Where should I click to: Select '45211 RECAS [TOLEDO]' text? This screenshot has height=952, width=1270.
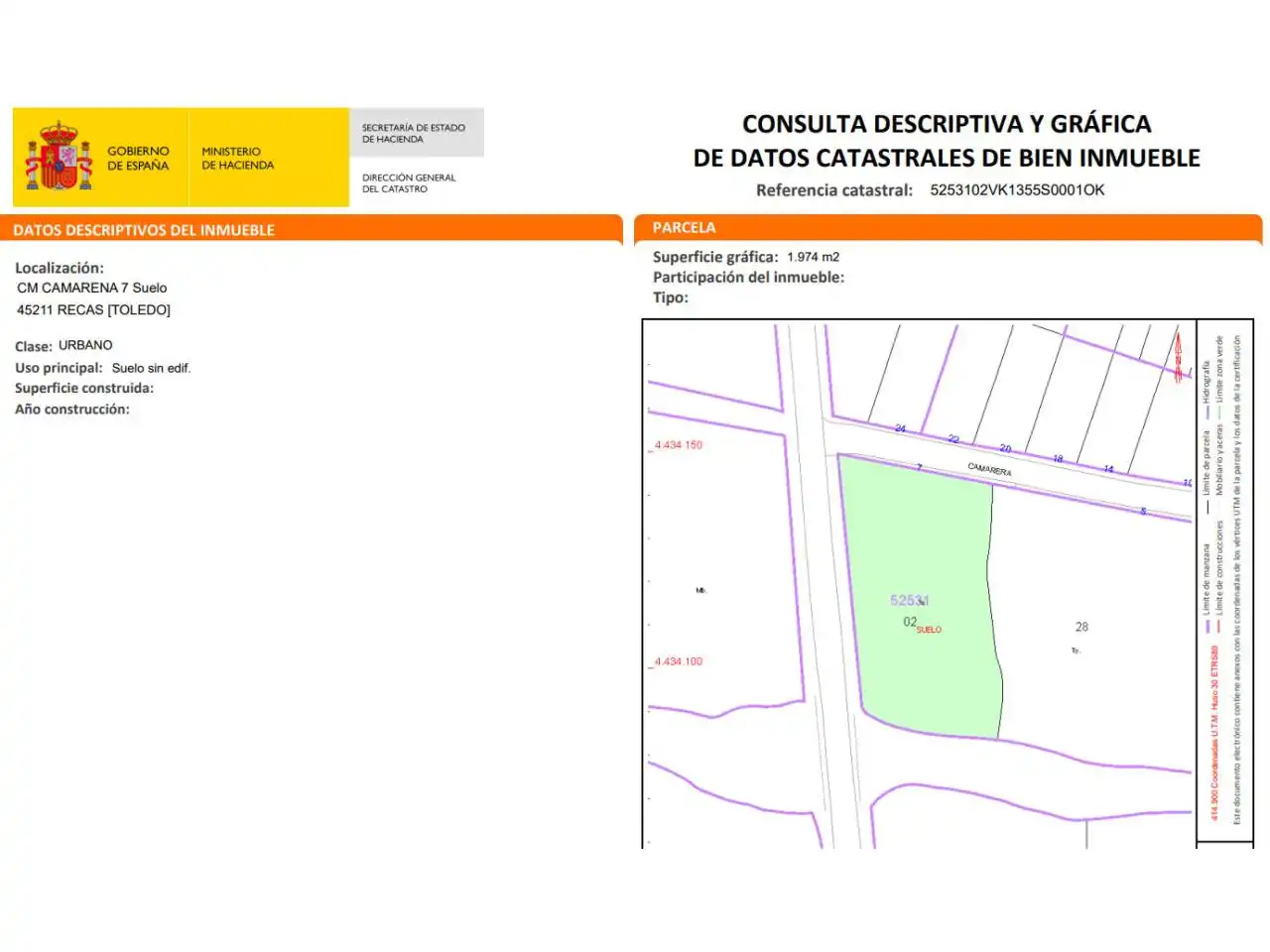coord(93,310)
